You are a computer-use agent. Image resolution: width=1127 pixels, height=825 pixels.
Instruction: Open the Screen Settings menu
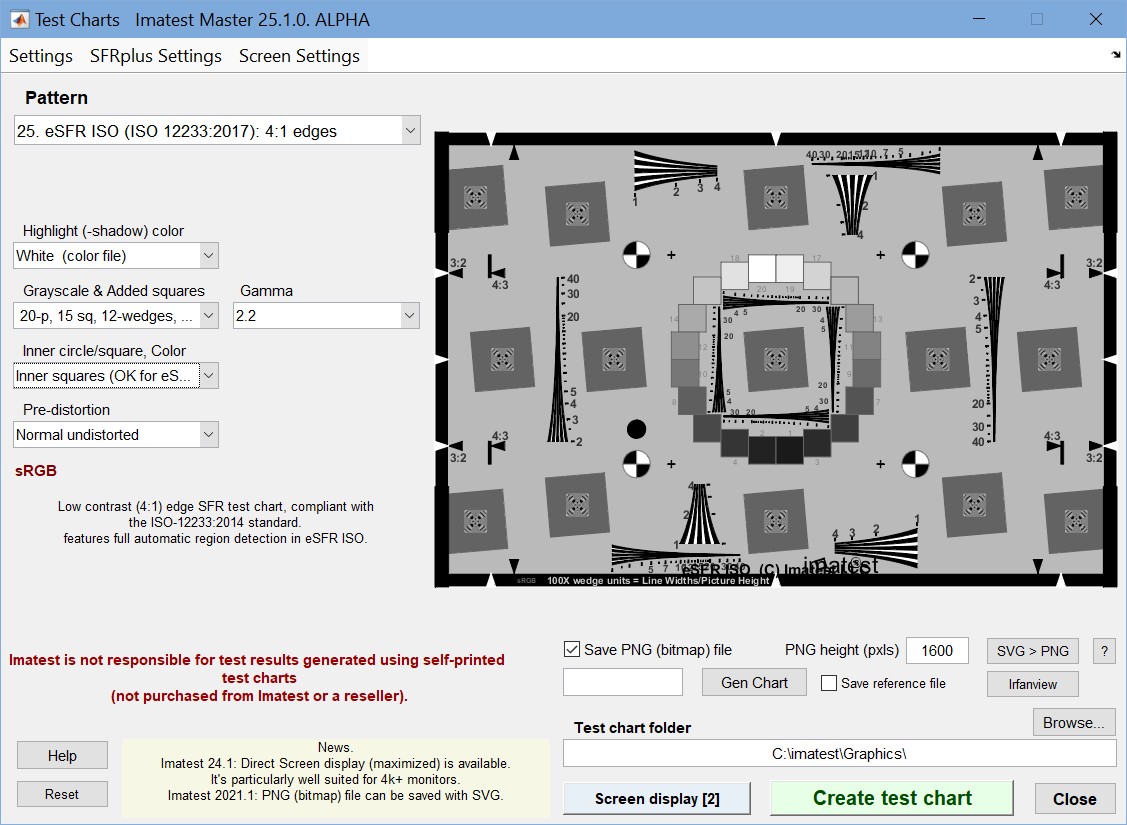click(x=299, y=56)
